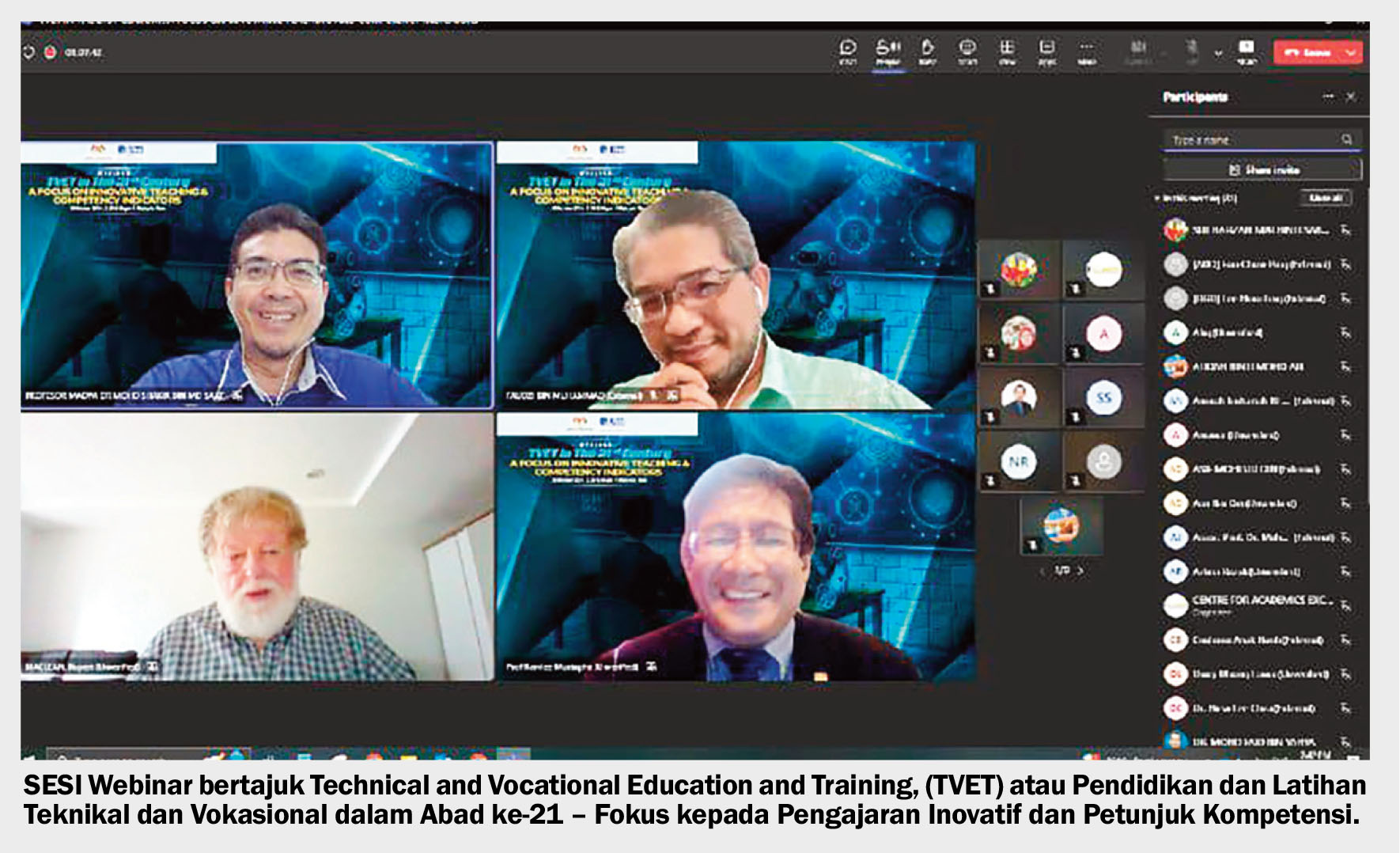Click the mic icon beside the first participant
Screen dimensions: 1400x853
(x=1345, y=230)
